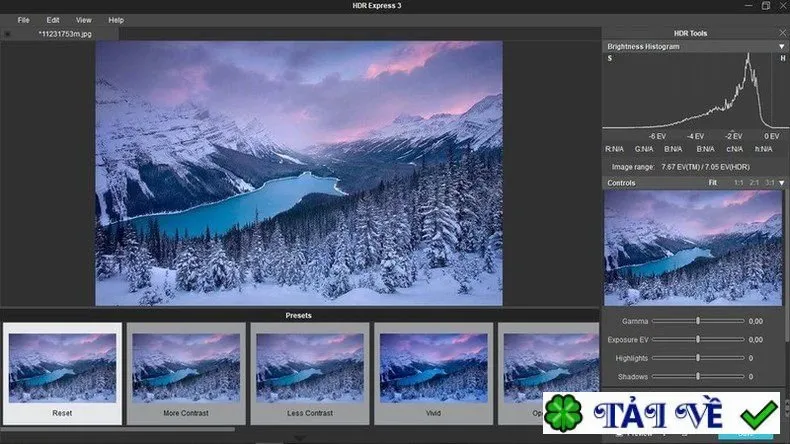
Task: Click the small icon left of file tab
Action: [7, 34]
